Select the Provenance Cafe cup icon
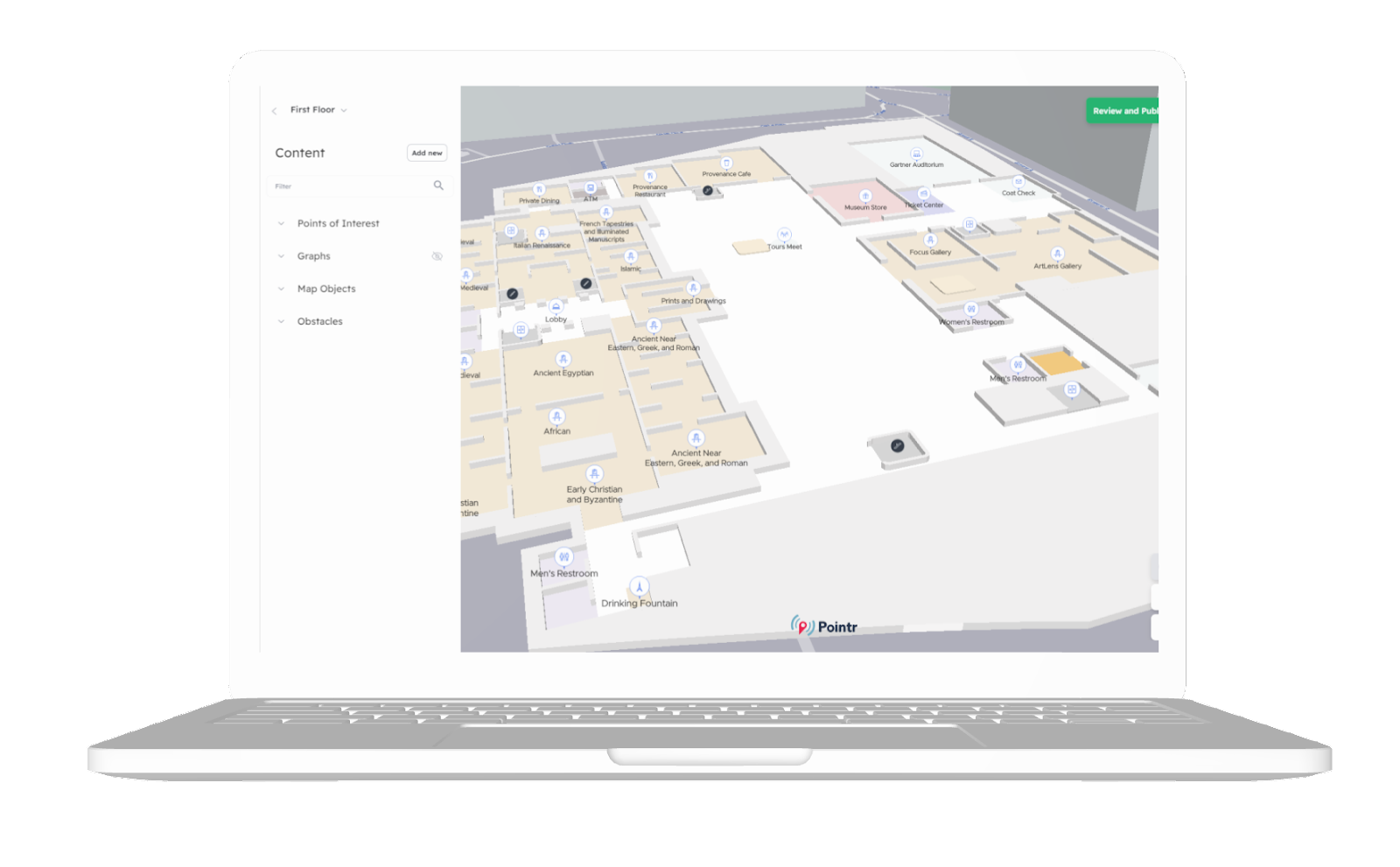This screenshot has width=1400, height=867. tap(726, 163)
